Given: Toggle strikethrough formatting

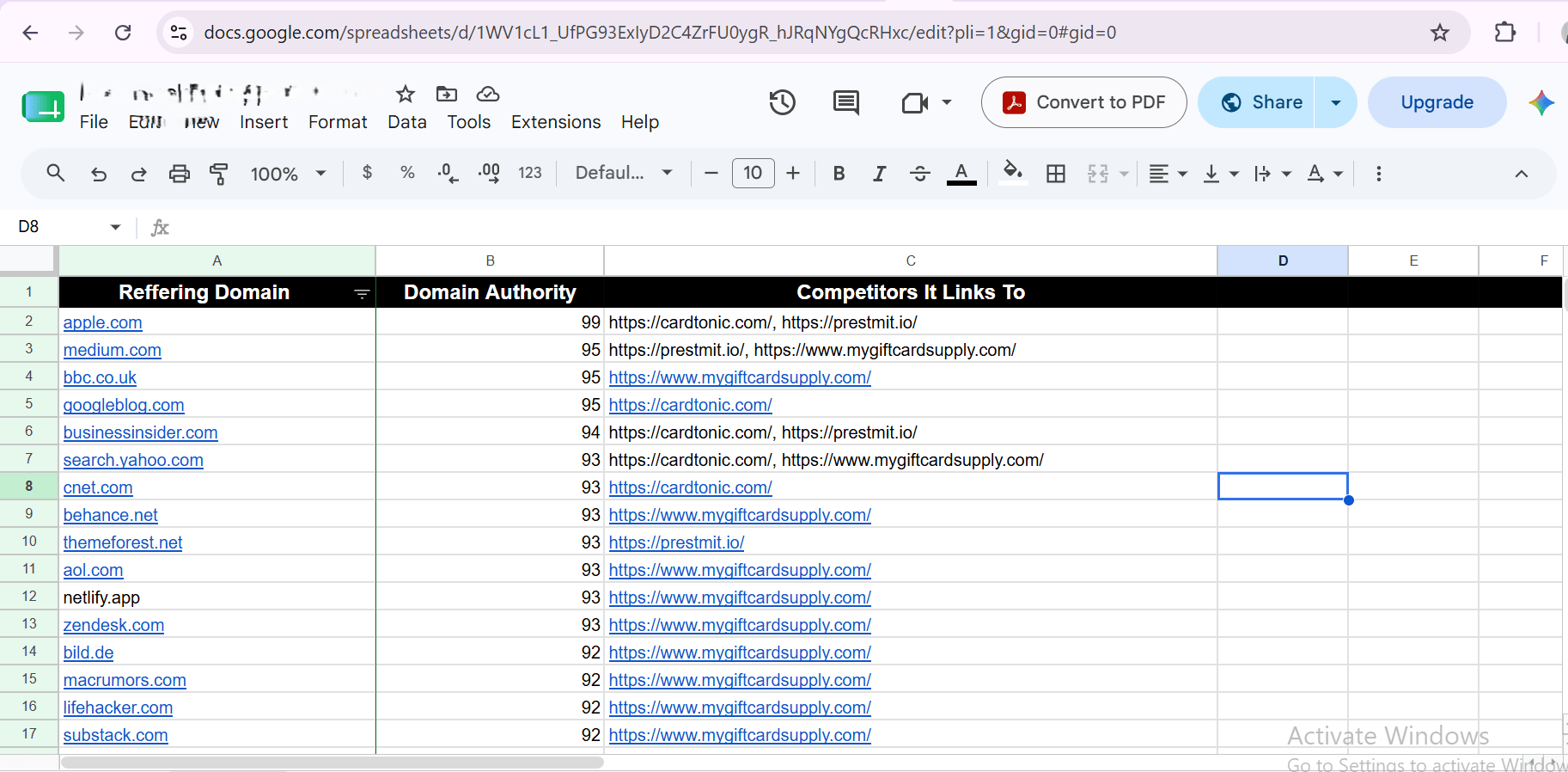Looking at the screenshot, I should click(920, 174).
